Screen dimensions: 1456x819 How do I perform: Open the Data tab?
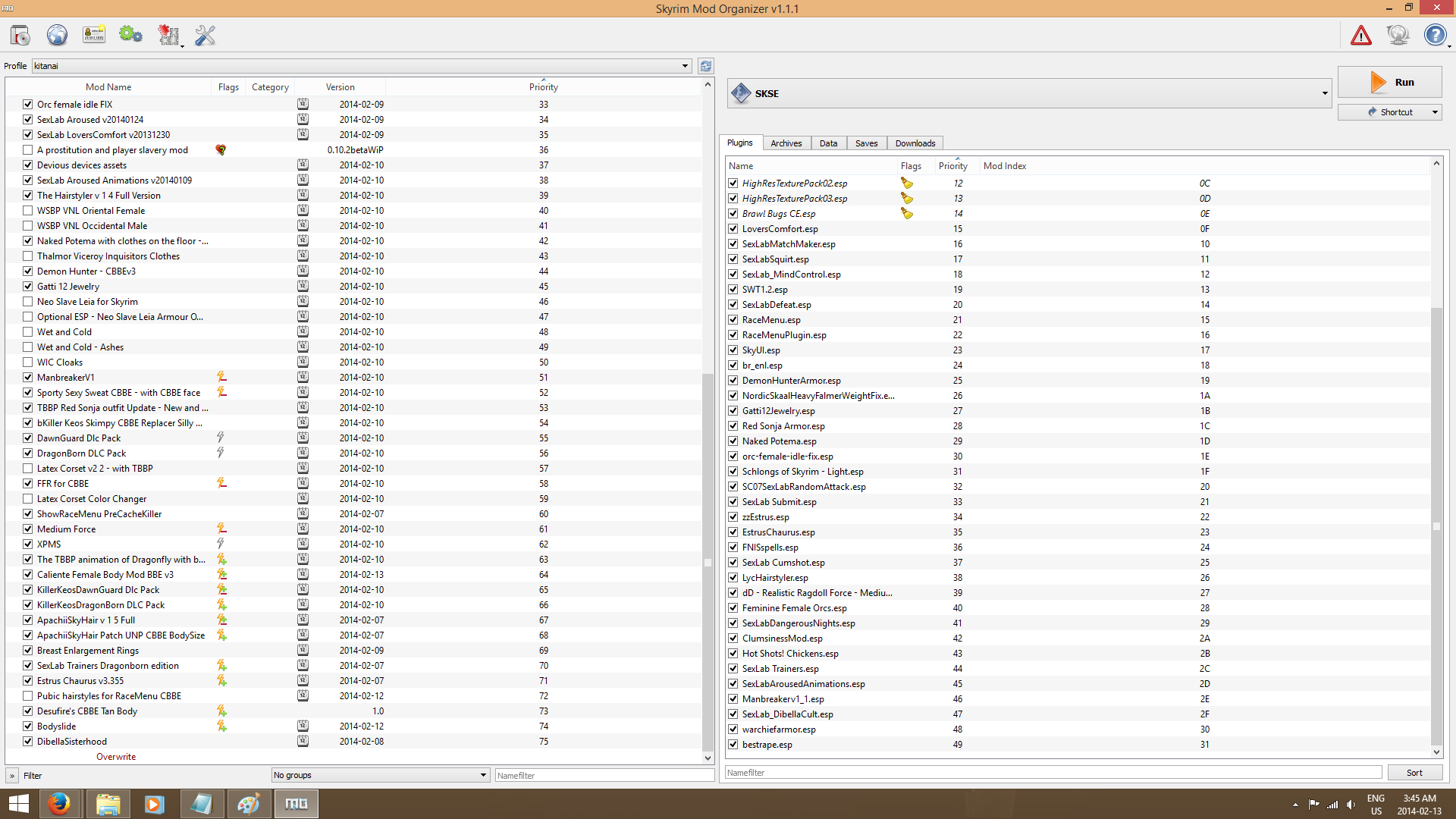(x=828, y=143)
